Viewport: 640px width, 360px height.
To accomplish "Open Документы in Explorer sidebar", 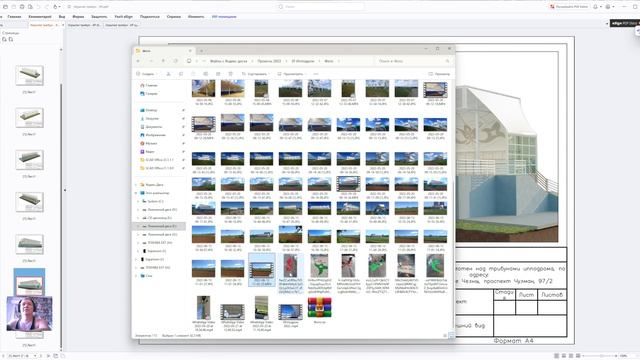I will click(x=151, y=127).
